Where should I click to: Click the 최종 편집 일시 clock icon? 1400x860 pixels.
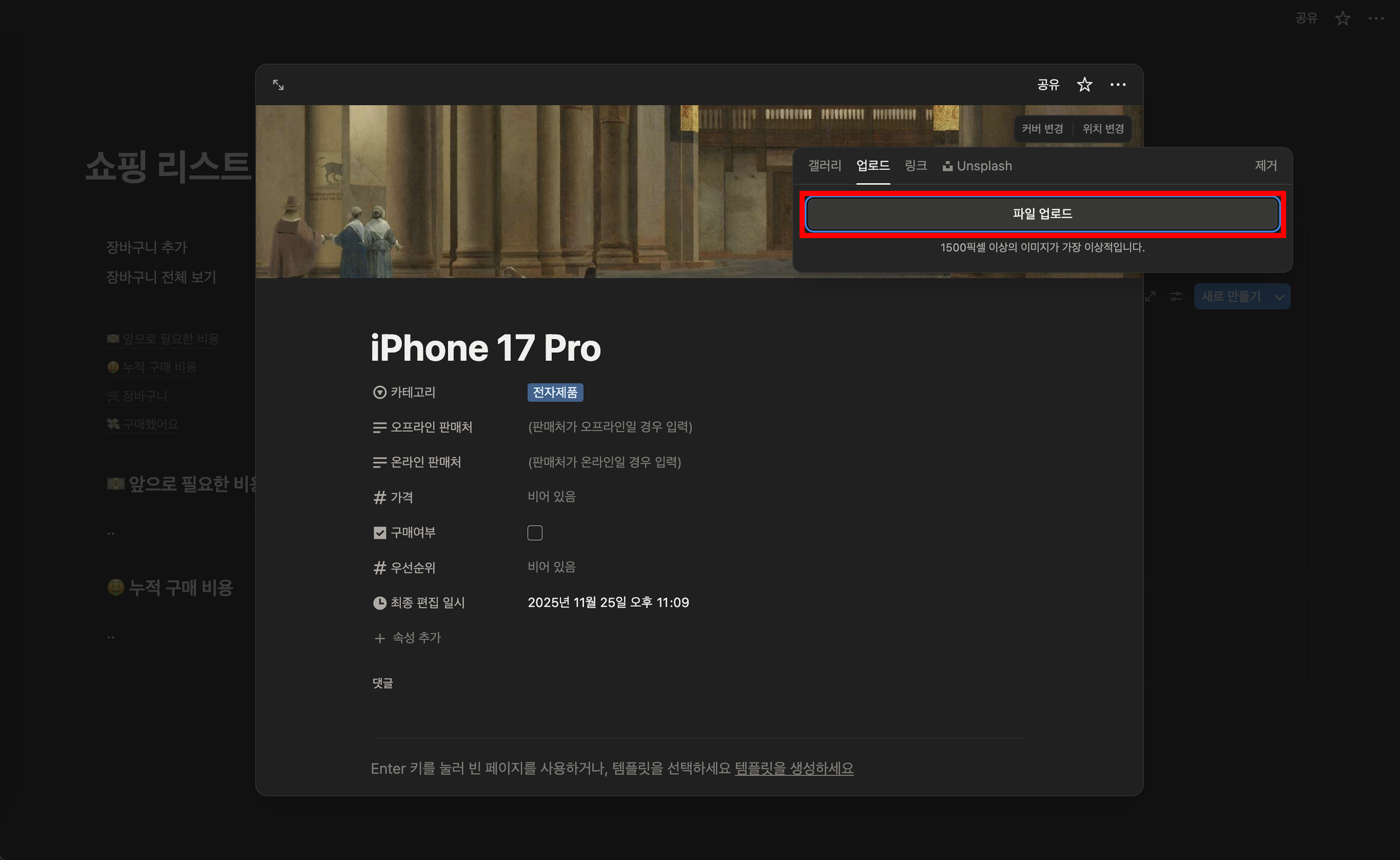(x=379, y=603)
